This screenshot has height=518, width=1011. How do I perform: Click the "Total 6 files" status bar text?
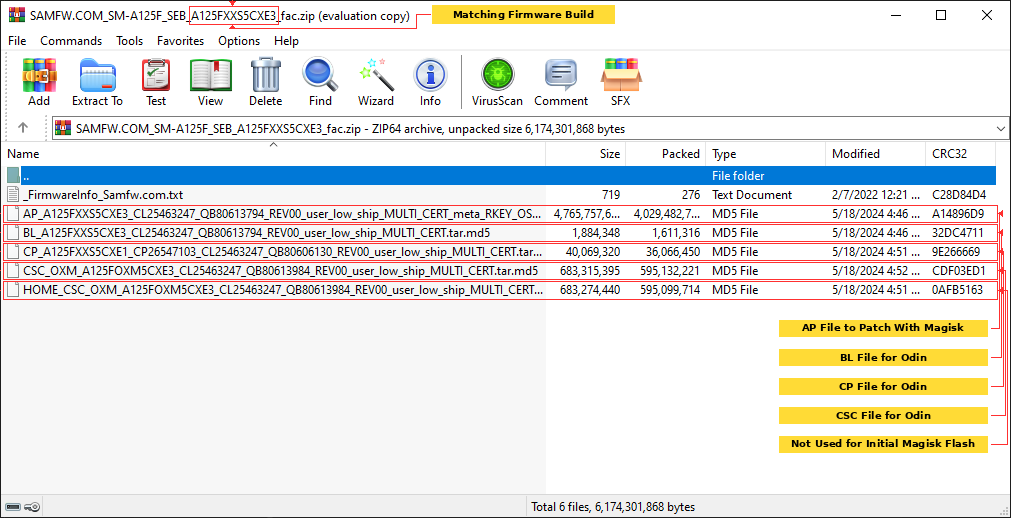(613, 507)
